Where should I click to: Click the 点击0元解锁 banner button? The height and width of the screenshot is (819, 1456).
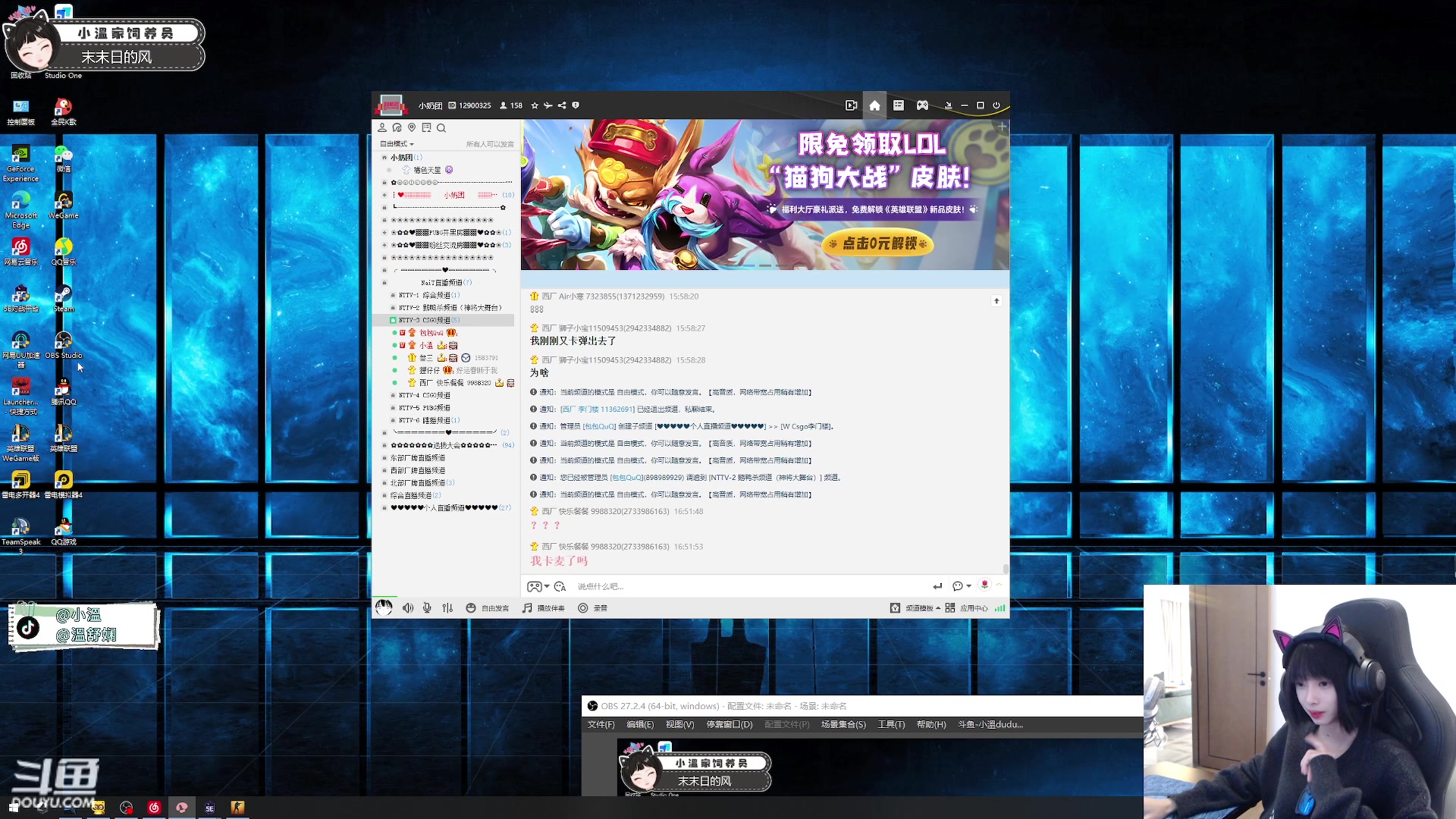[877, 243]
